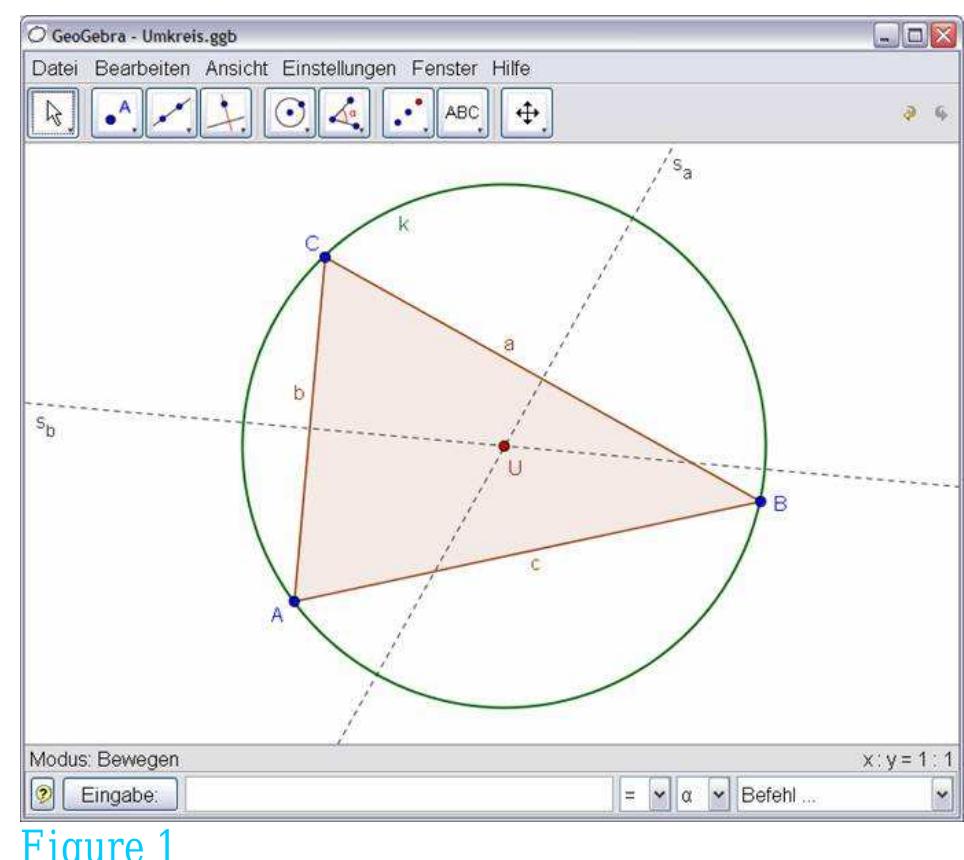Click into the Eingabe input field

tap(399, 795)
